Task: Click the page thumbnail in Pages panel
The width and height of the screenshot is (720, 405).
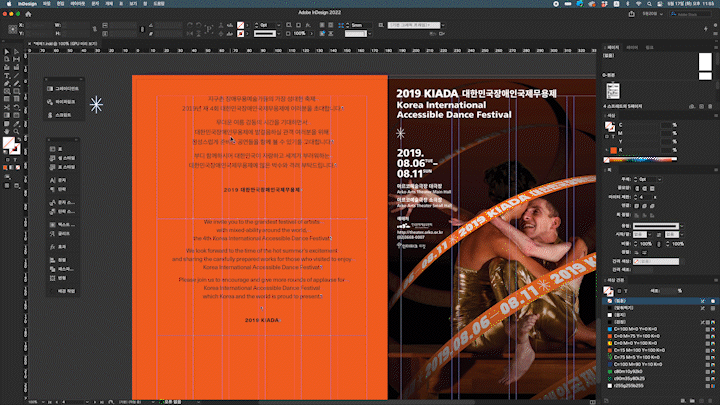Action: click(x=613, y=91)
